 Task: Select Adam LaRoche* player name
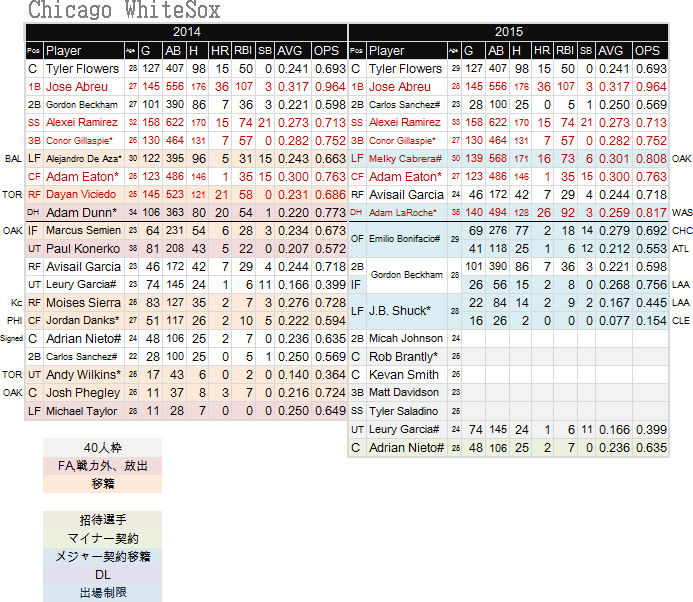point(403,213)
